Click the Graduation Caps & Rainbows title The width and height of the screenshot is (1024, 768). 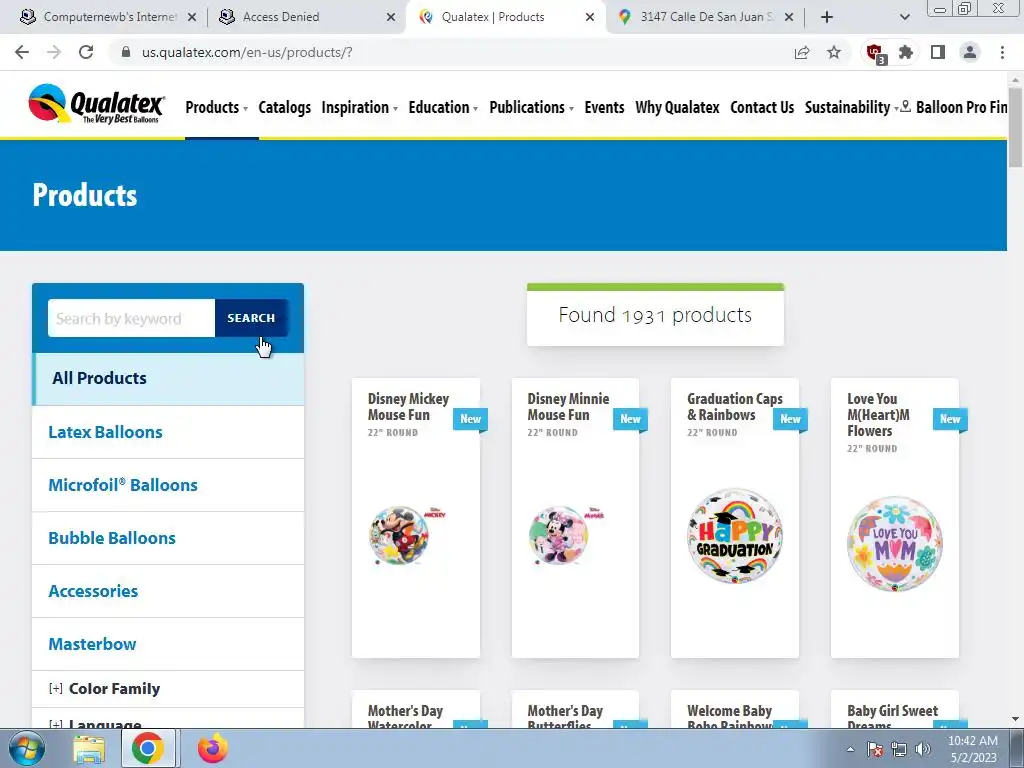pos(735,407)
